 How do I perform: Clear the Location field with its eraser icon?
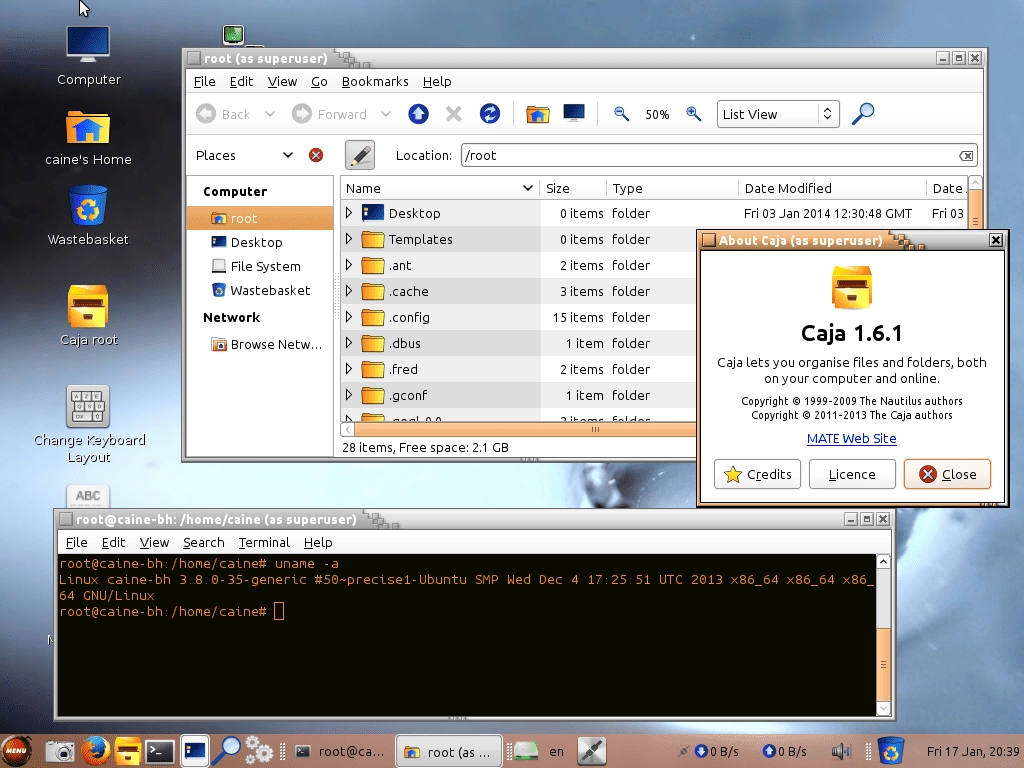[x=965, y=155]
